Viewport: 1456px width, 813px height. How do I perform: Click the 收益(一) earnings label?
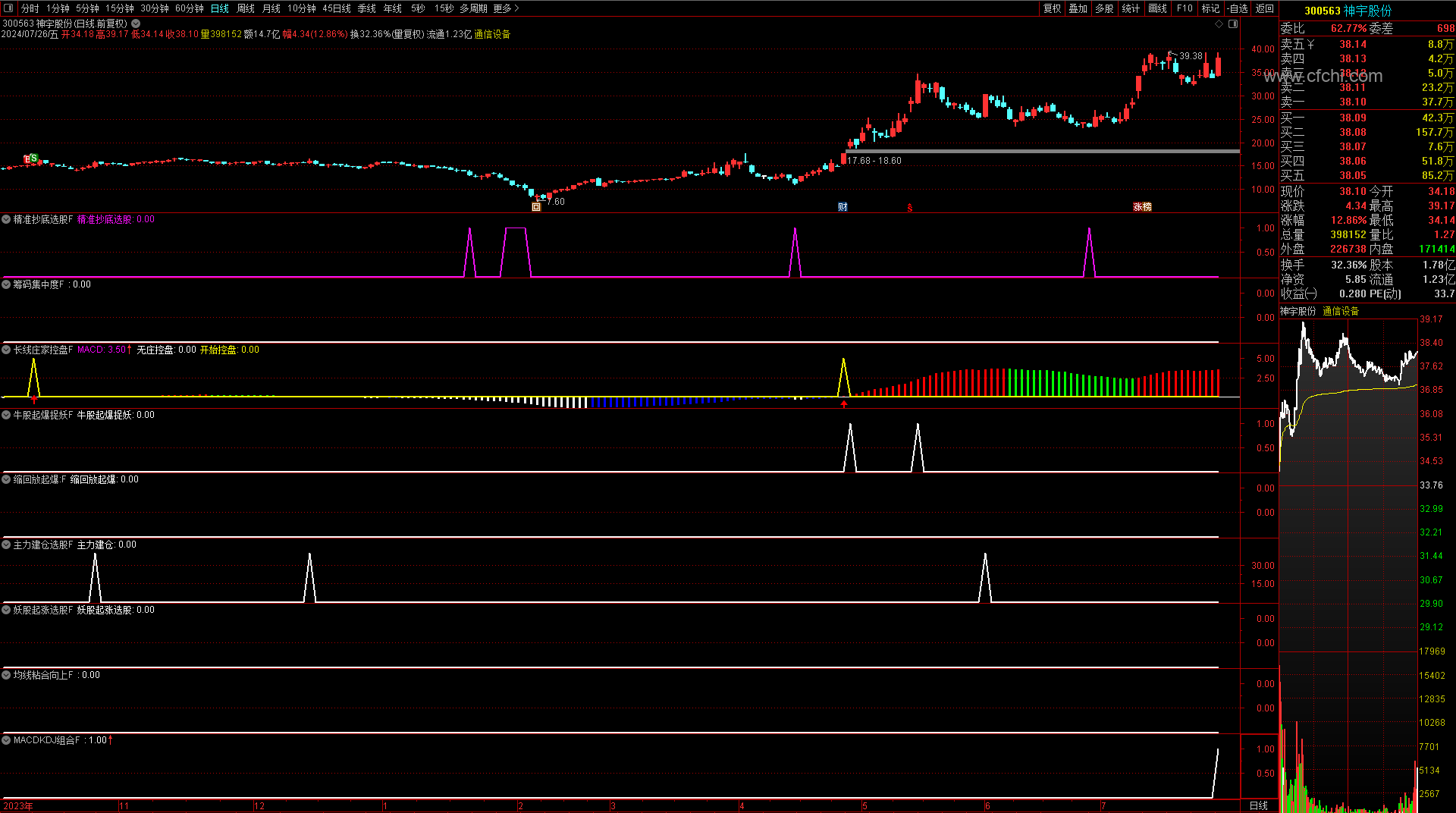point(1299,293)
